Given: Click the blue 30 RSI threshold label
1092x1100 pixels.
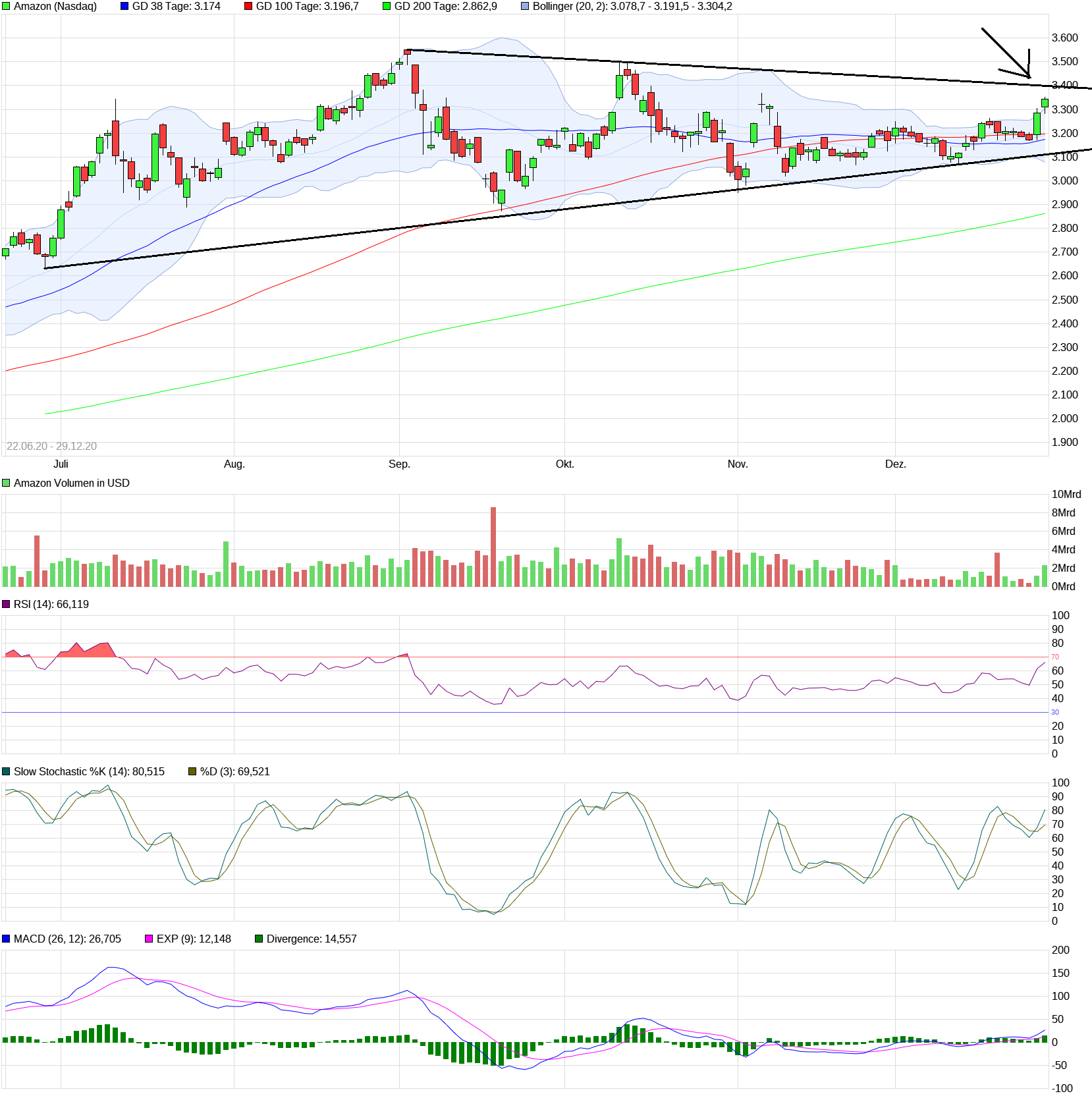Looking at the screenshot, I should (1055, 713).
